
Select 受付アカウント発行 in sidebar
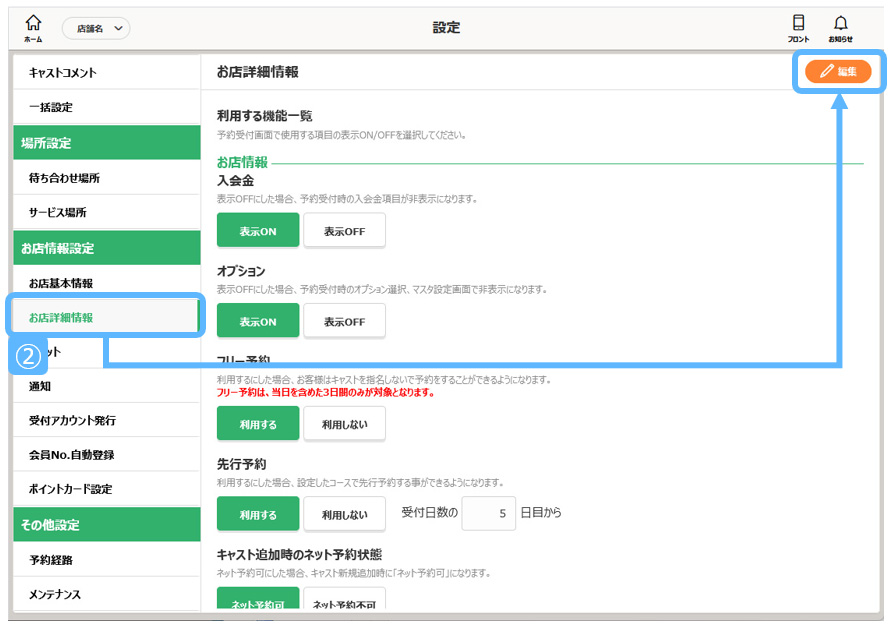(x=106, y=420)
